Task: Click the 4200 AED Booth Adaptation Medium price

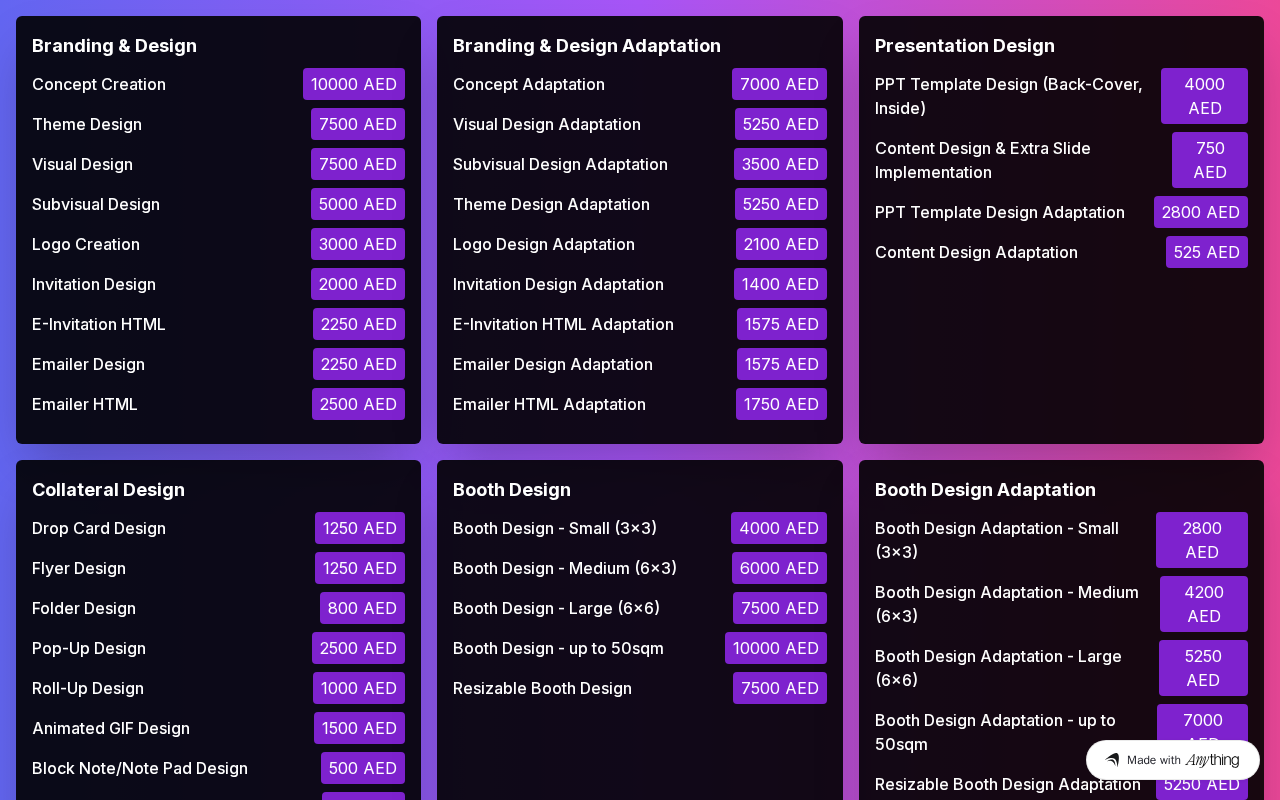Action: click(1203, 604)
